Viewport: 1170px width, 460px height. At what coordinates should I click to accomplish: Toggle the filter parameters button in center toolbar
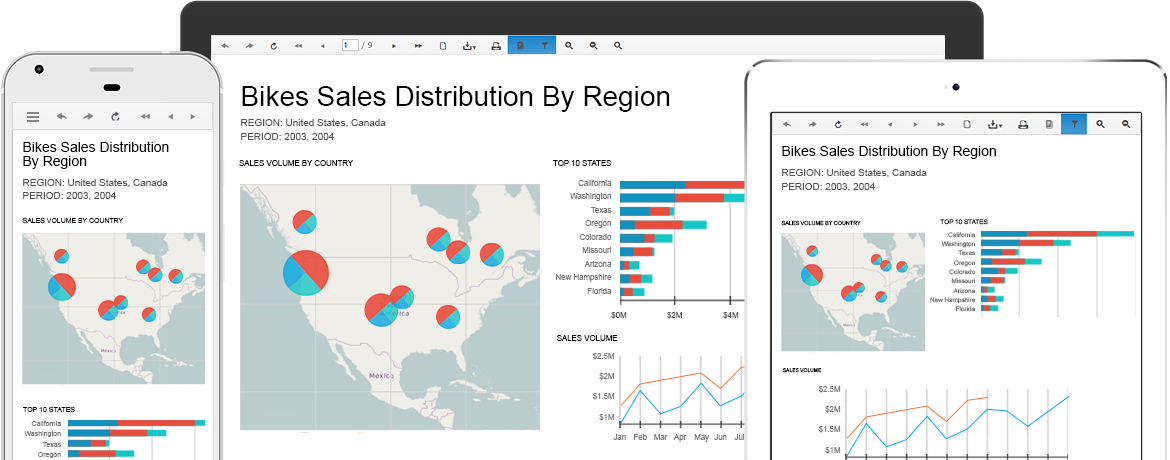544,46
